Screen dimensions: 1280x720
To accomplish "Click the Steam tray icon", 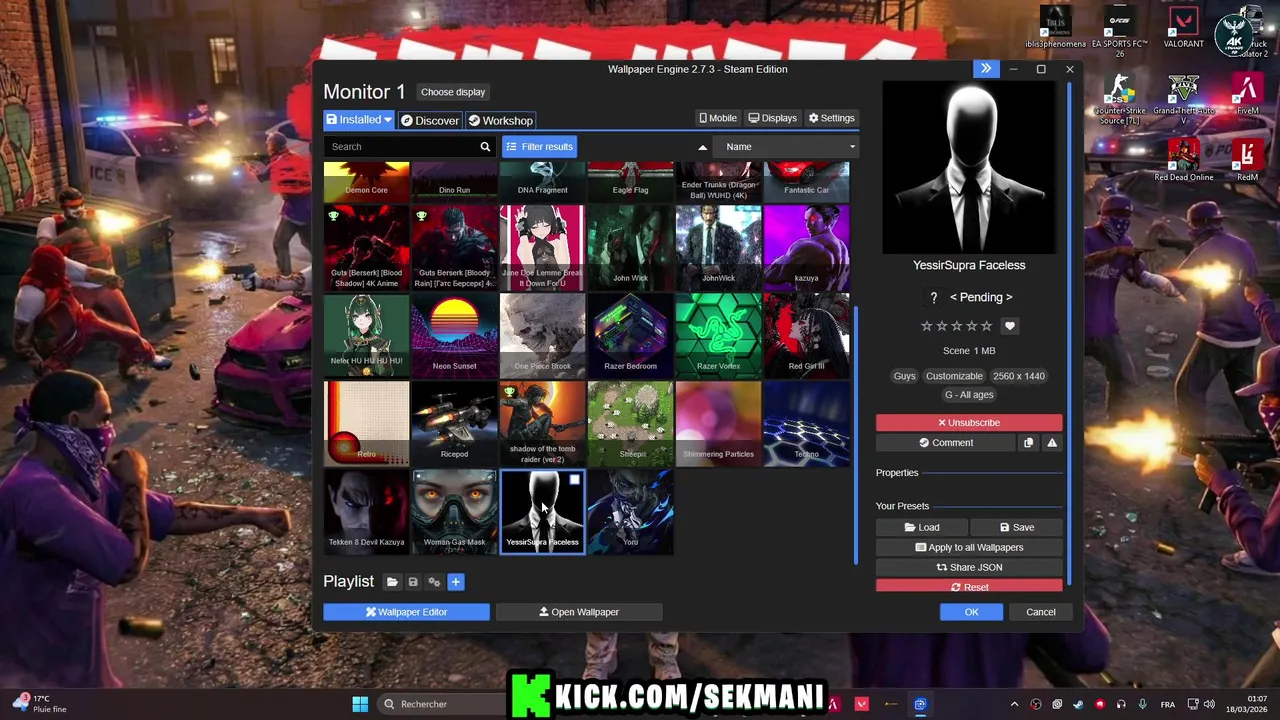I will [1078, 705].
